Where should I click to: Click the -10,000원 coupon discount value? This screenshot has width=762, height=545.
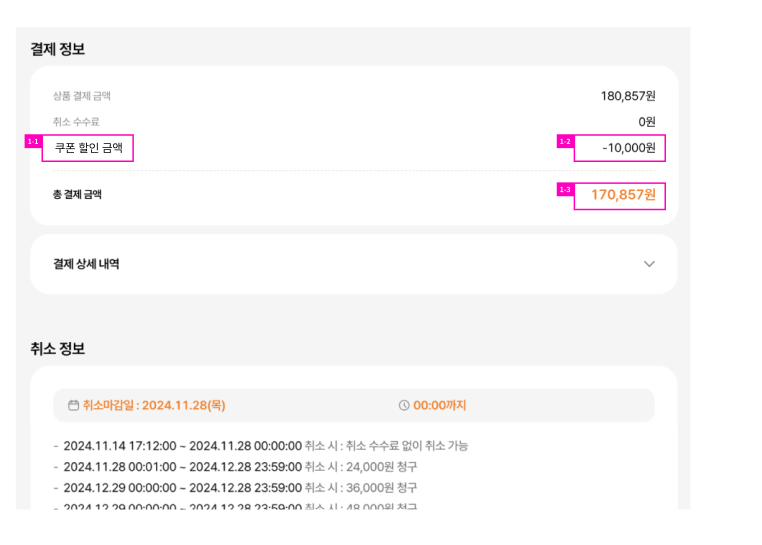click(x=629, y=148)
